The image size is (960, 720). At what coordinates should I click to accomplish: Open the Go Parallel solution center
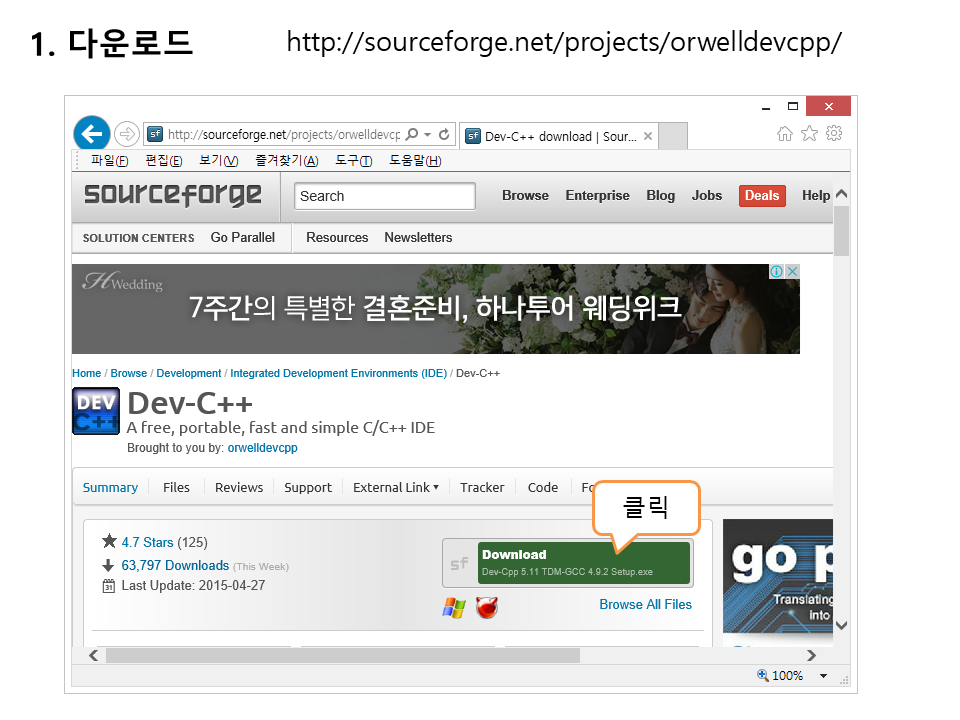coord(242,238)
